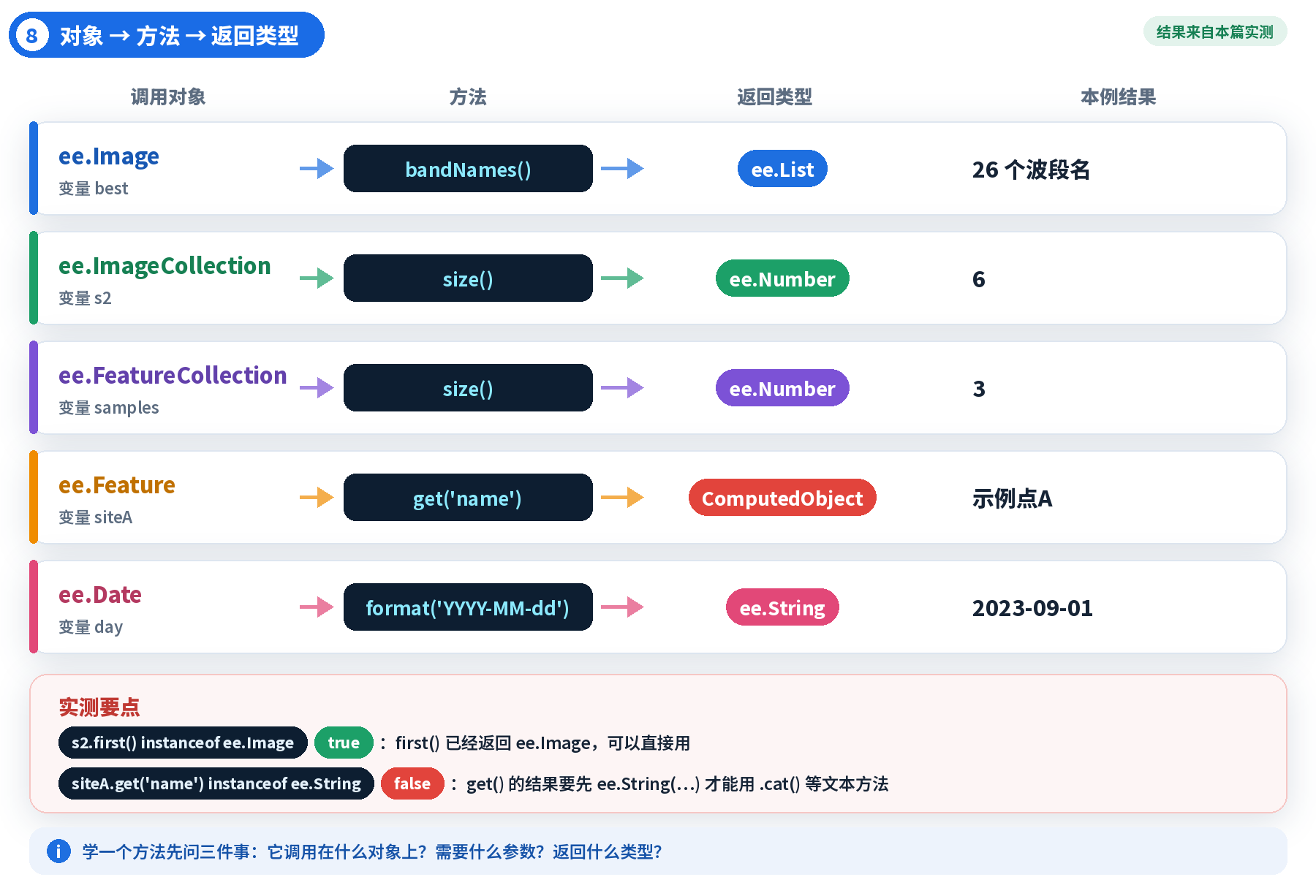
Task: Click the green true badge
Action: point(344,743)
